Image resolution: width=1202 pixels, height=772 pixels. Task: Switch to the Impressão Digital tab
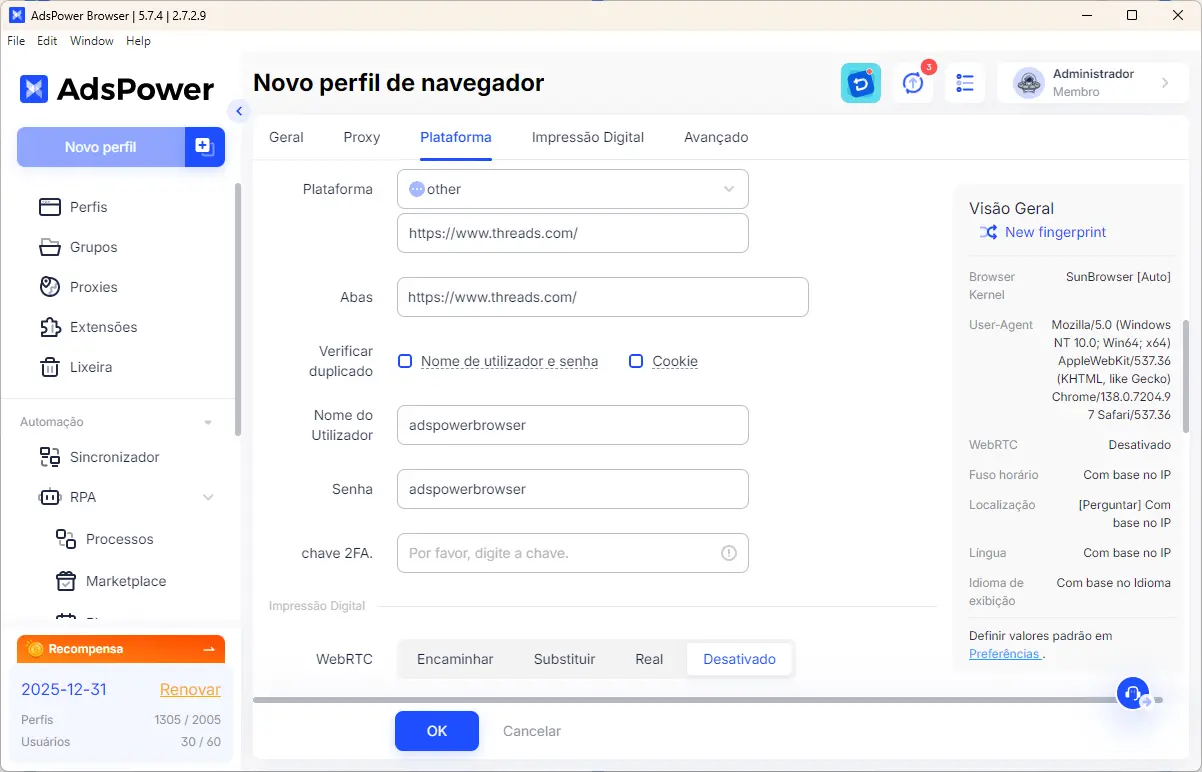point(588,137)
